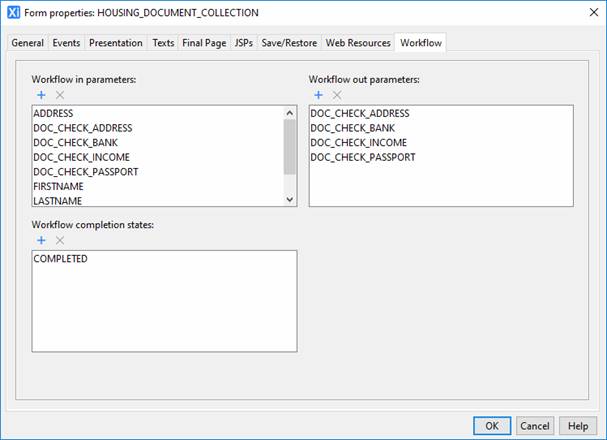Open Help for form properties
The width and height of the screenshot is (607, 440).
click(x=574, y=425)
